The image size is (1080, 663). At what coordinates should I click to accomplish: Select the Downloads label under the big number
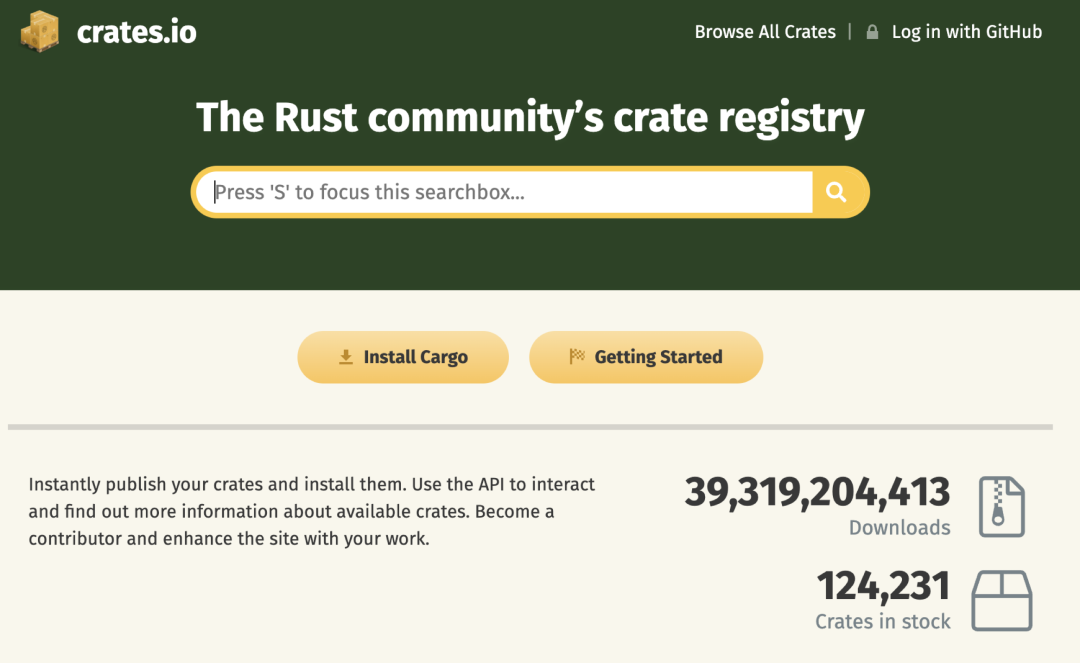[x=899, y=528]
